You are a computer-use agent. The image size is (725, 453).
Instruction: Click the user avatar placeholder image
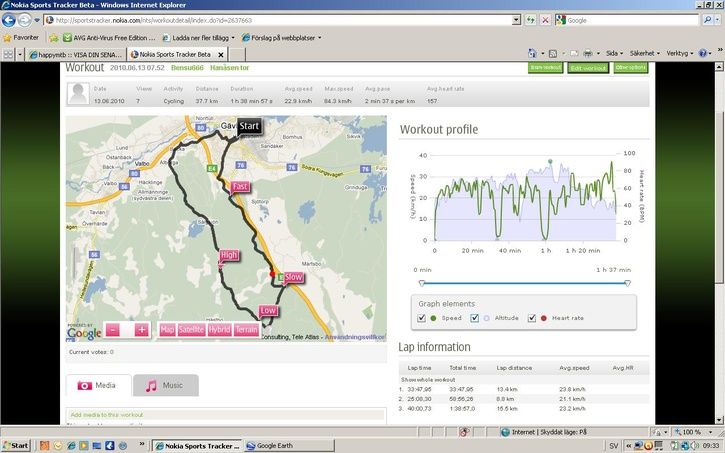coord(78,94)
